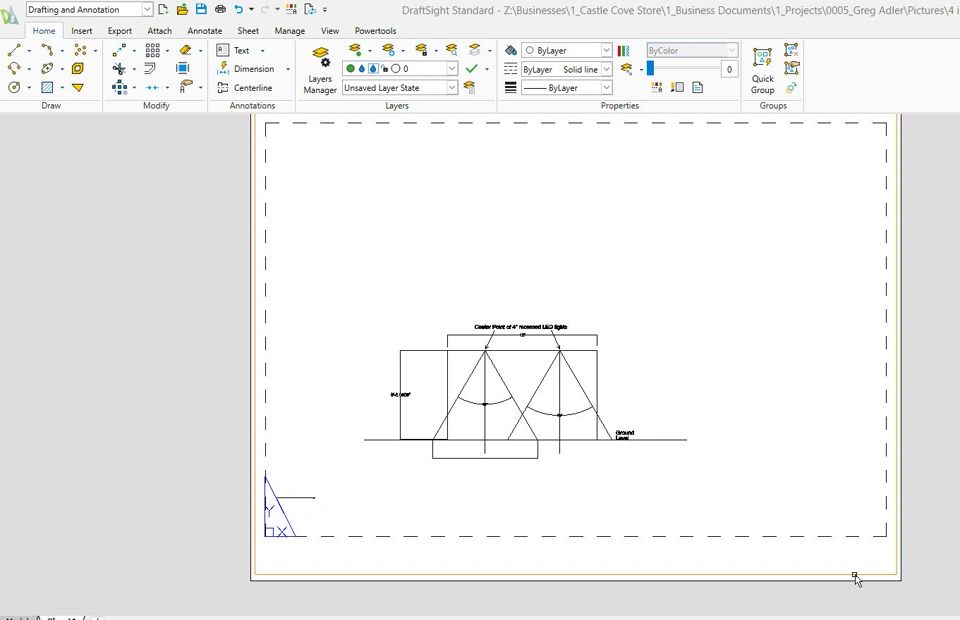Screen dimensions: 960x620
Task: Select the Hatch tool in Draw panel
Action: 47,88
